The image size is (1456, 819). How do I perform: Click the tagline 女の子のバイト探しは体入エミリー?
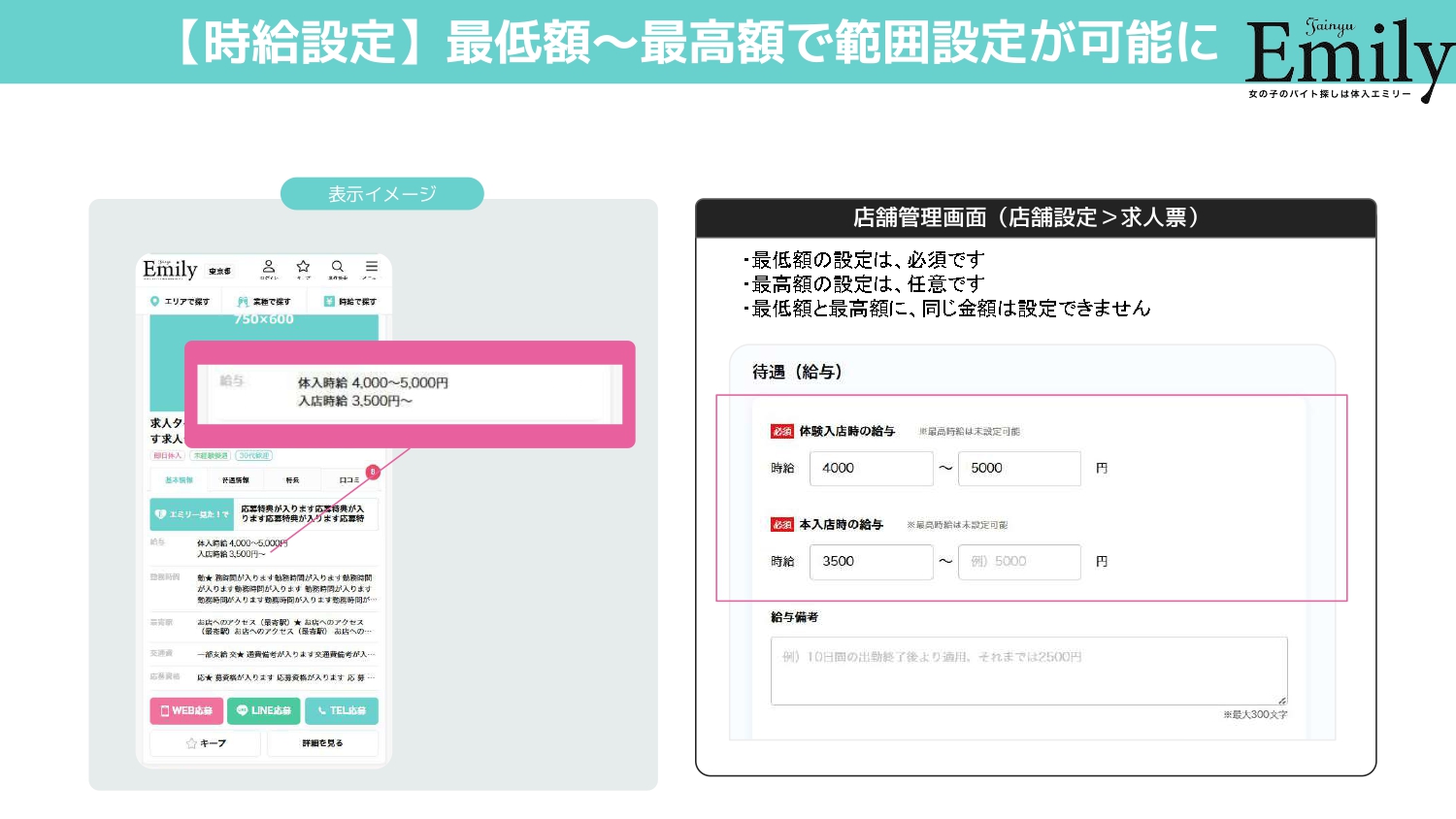pyautogui.click(x=1330, y=93)
